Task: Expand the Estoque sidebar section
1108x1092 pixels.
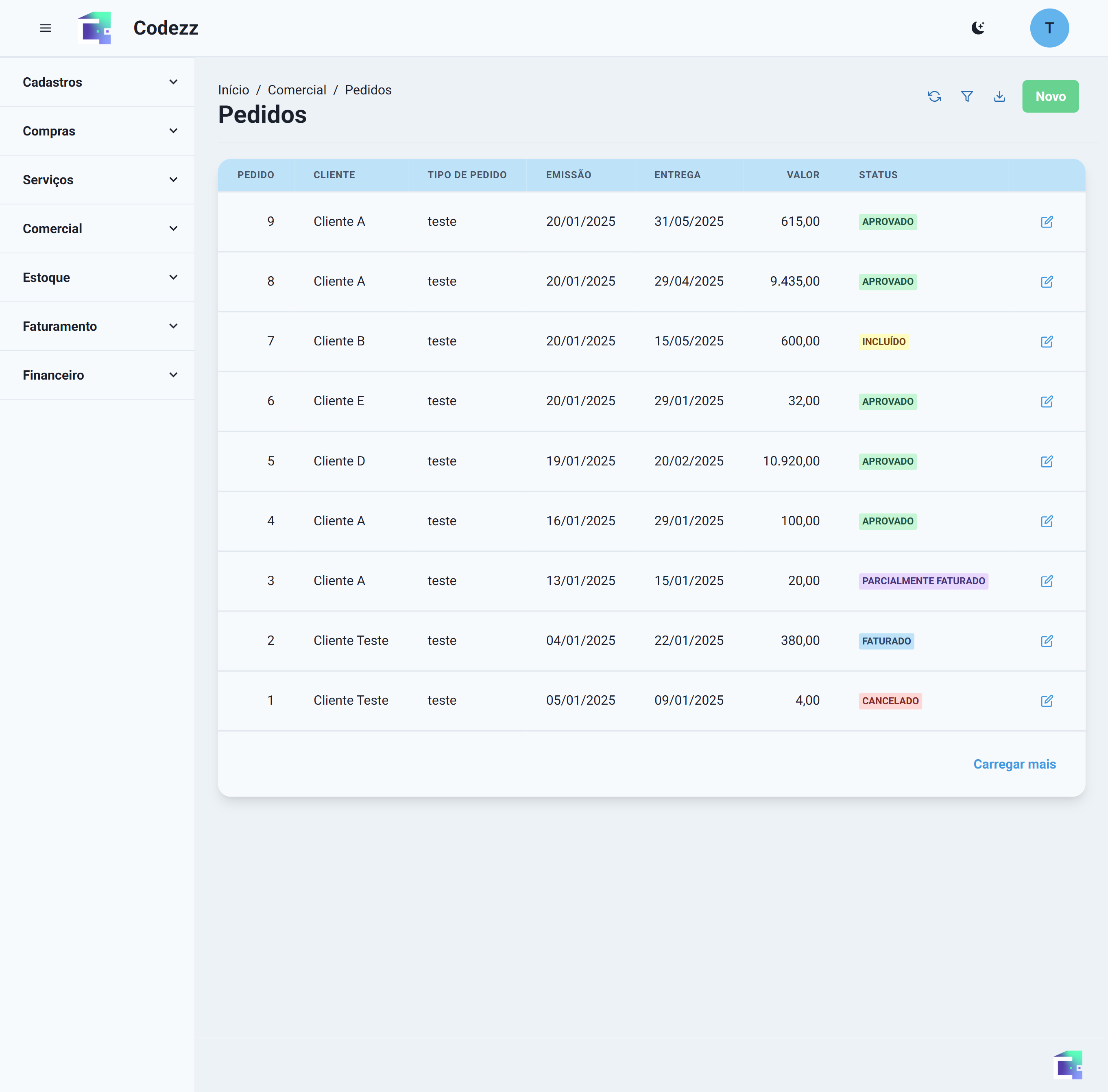Action: [x=98, y=277]
